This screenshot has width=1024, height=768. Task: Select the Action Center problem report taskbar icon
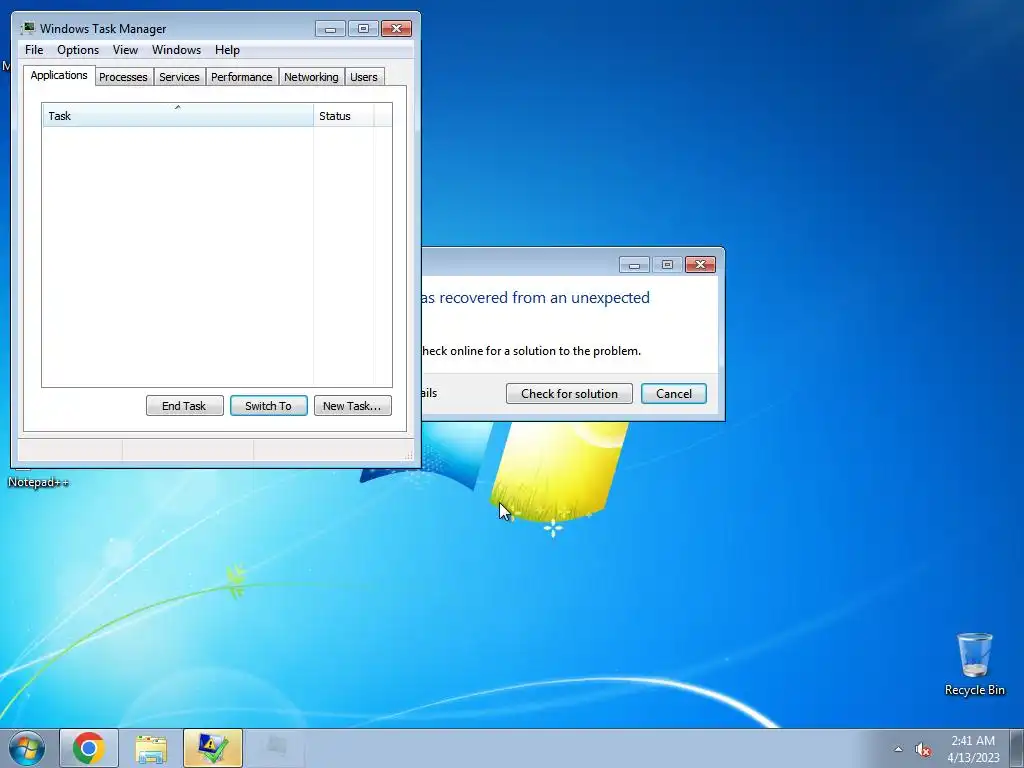point(213,748)
